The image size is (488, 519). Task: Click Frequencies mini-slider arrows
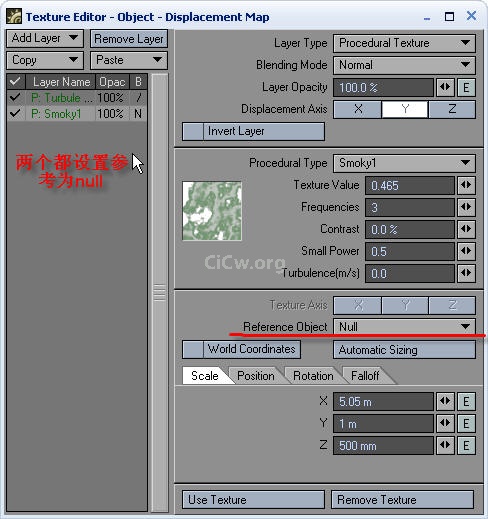coord(466,207)
